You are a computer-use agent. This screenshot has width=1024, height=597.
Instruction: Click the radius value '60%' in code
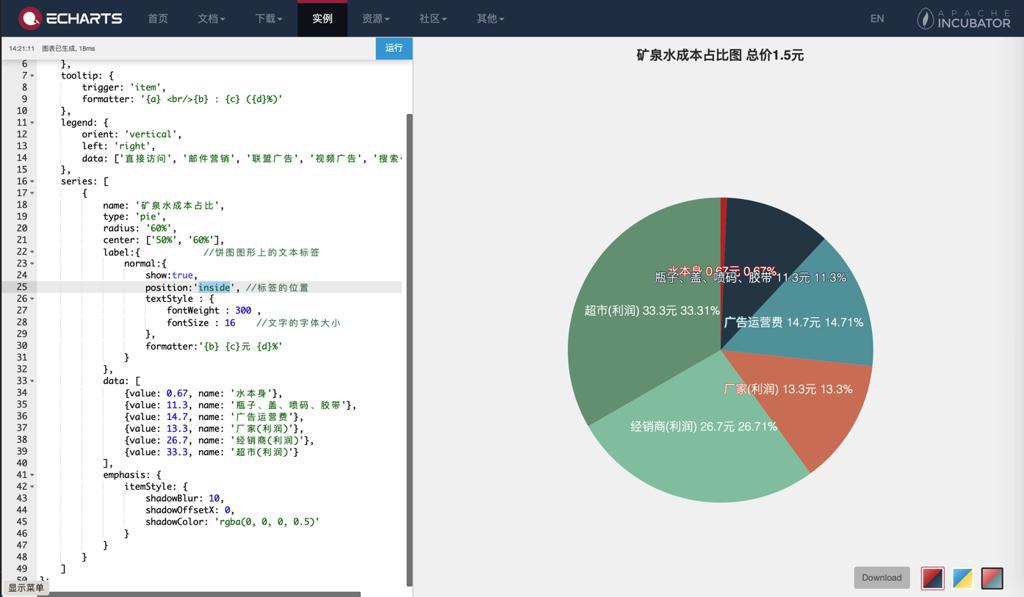click(x=159, y=229)
